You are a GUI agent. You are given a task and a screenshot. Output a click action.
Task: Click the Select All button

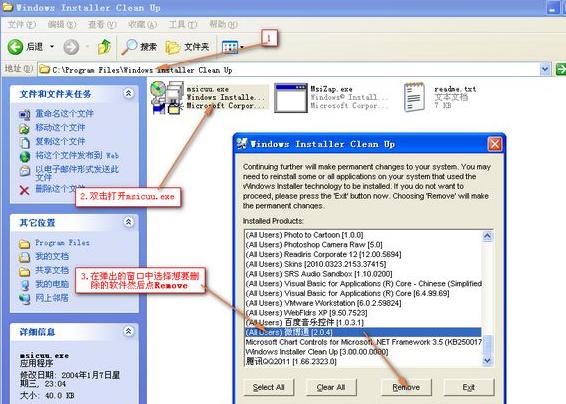(269, 387)
